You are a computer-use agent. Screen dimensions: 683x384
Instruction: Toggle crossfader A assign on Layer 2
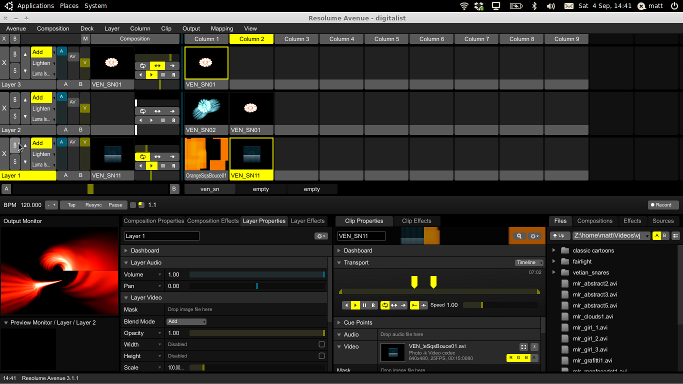[x=66, y=130]
